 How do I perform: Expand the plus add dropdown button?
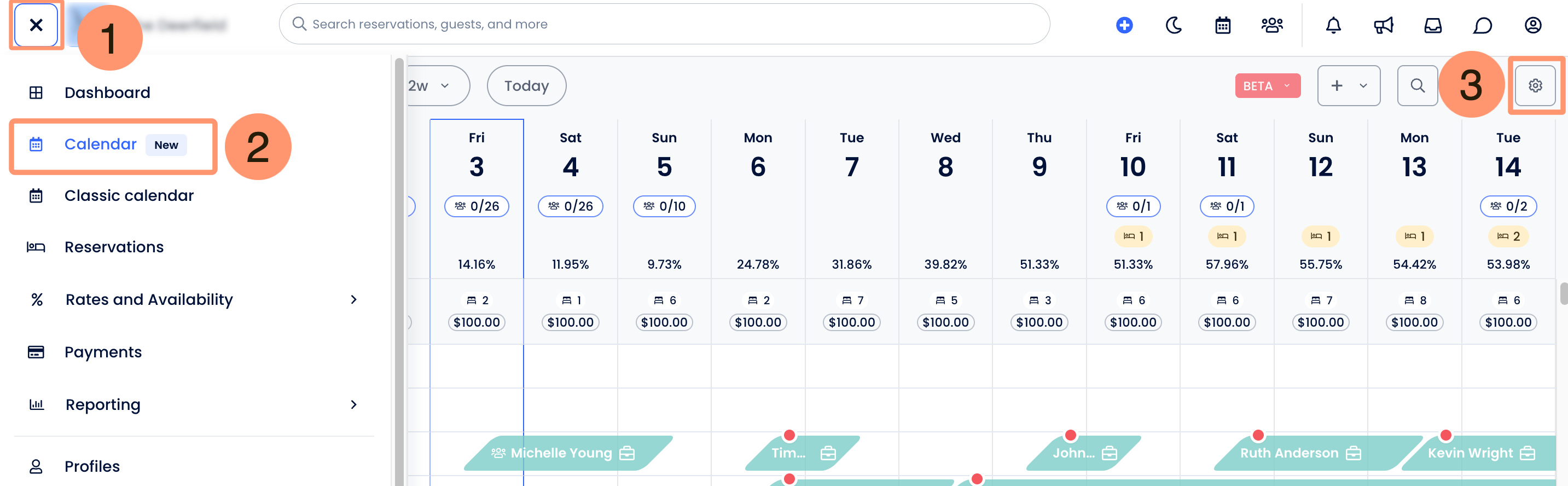coord(1348,86)
